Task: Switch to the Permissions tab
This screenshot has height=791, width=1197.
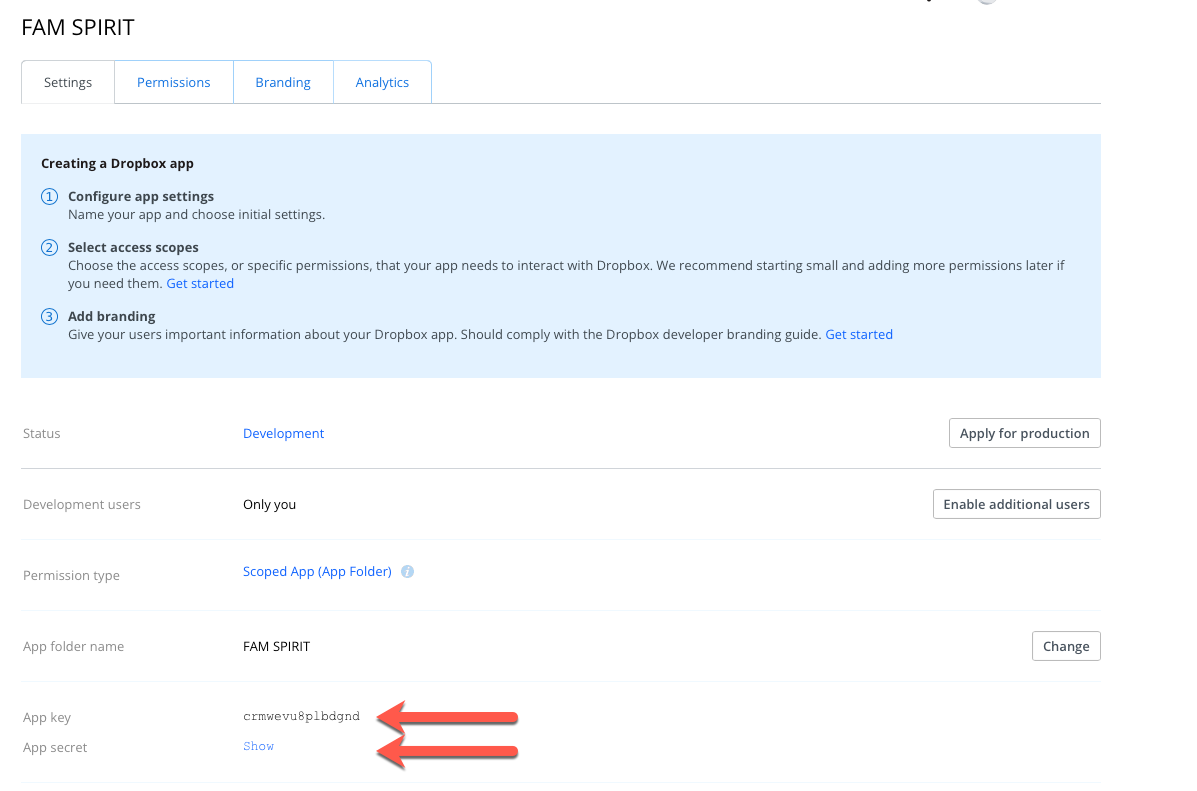Action: [173, 82]
